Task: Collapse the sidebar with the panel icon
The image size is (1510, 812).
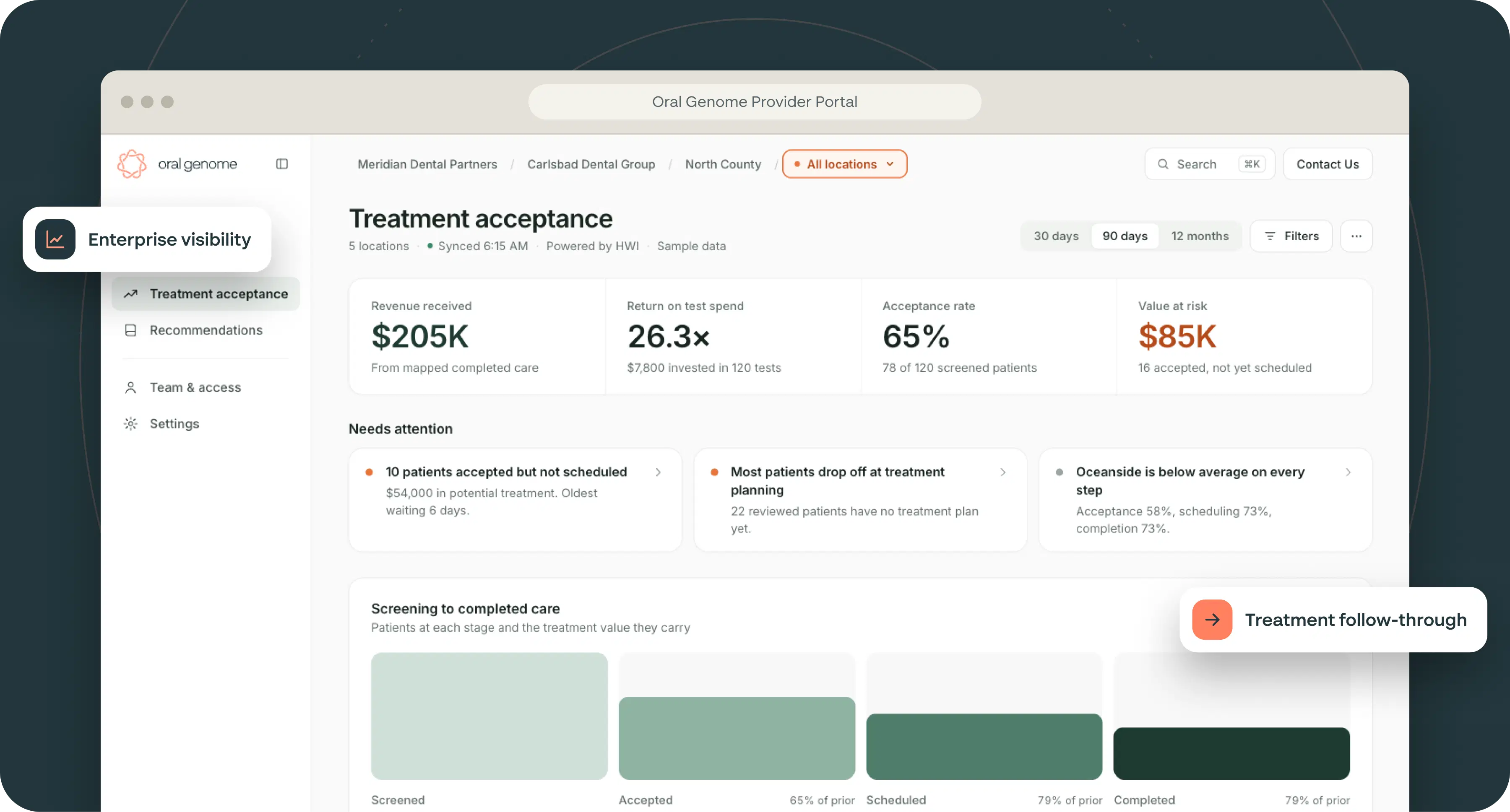Action: pyautogui.click(x=282, y=164)
